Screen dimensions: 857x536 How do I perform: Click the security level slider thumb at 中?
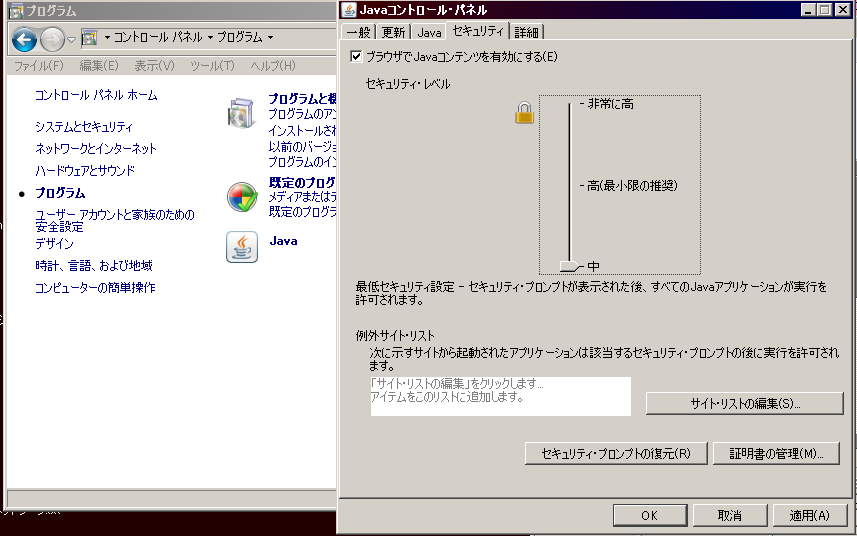570,266
